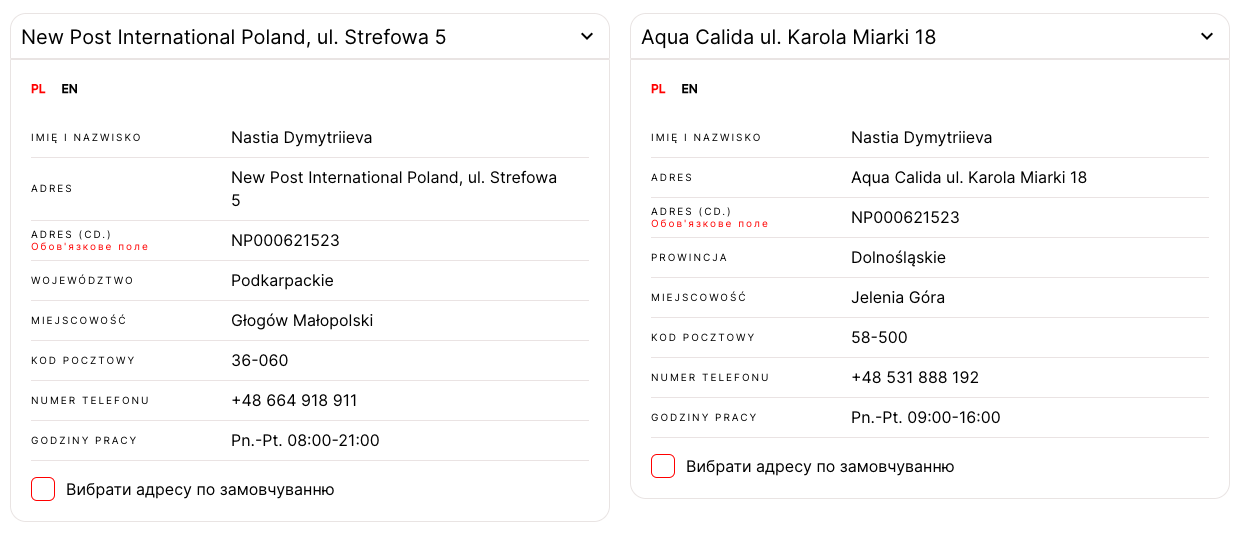Click postal code 36-060
This screenshot has height=550, width=1256.
259,361
